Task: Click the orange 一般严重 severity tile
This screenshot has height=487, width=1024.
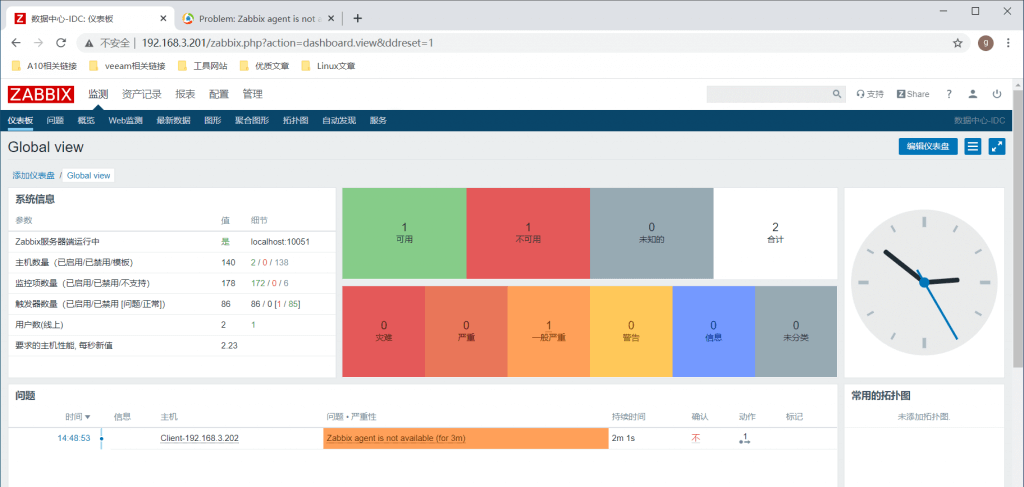Action: pyautogui.click(x=549, y=331)
